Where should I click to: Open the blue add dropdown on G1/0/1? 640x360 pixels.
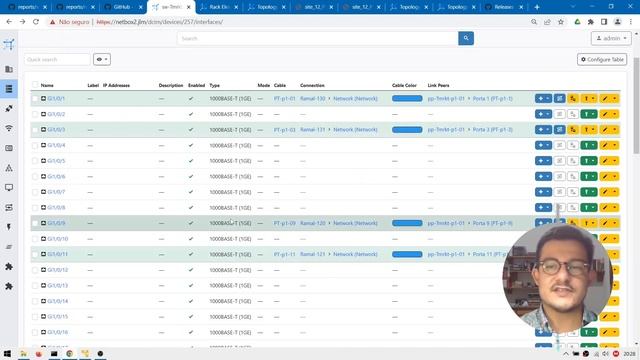click(543, 98)
